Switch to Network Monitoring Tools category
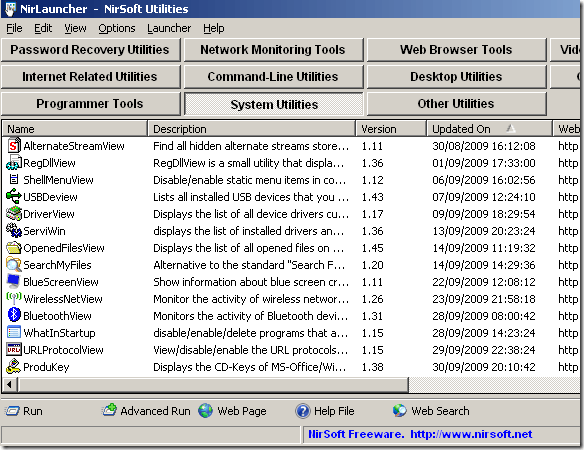 273,50
